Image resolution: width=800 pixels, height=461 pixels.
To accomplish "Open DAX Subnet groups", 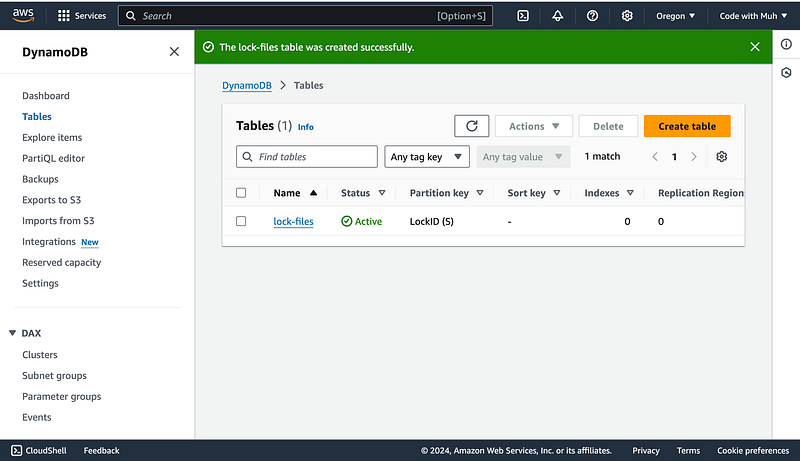I will click(55, 376).
